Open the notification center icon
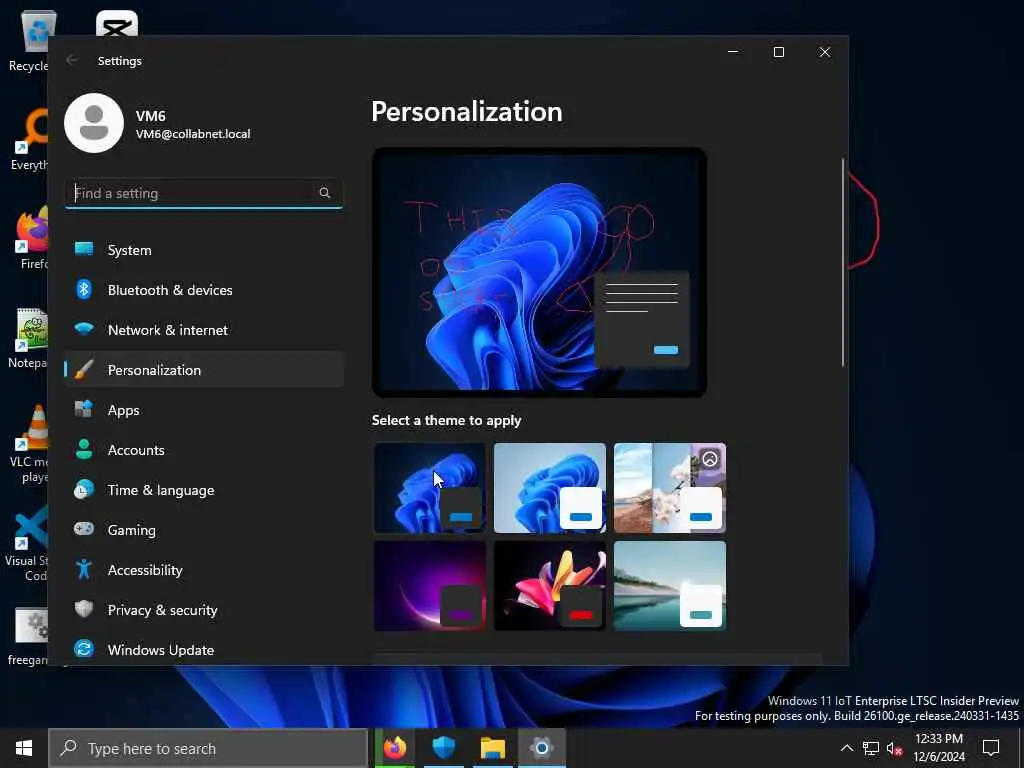1024x768 pixels. click(991, 748)
